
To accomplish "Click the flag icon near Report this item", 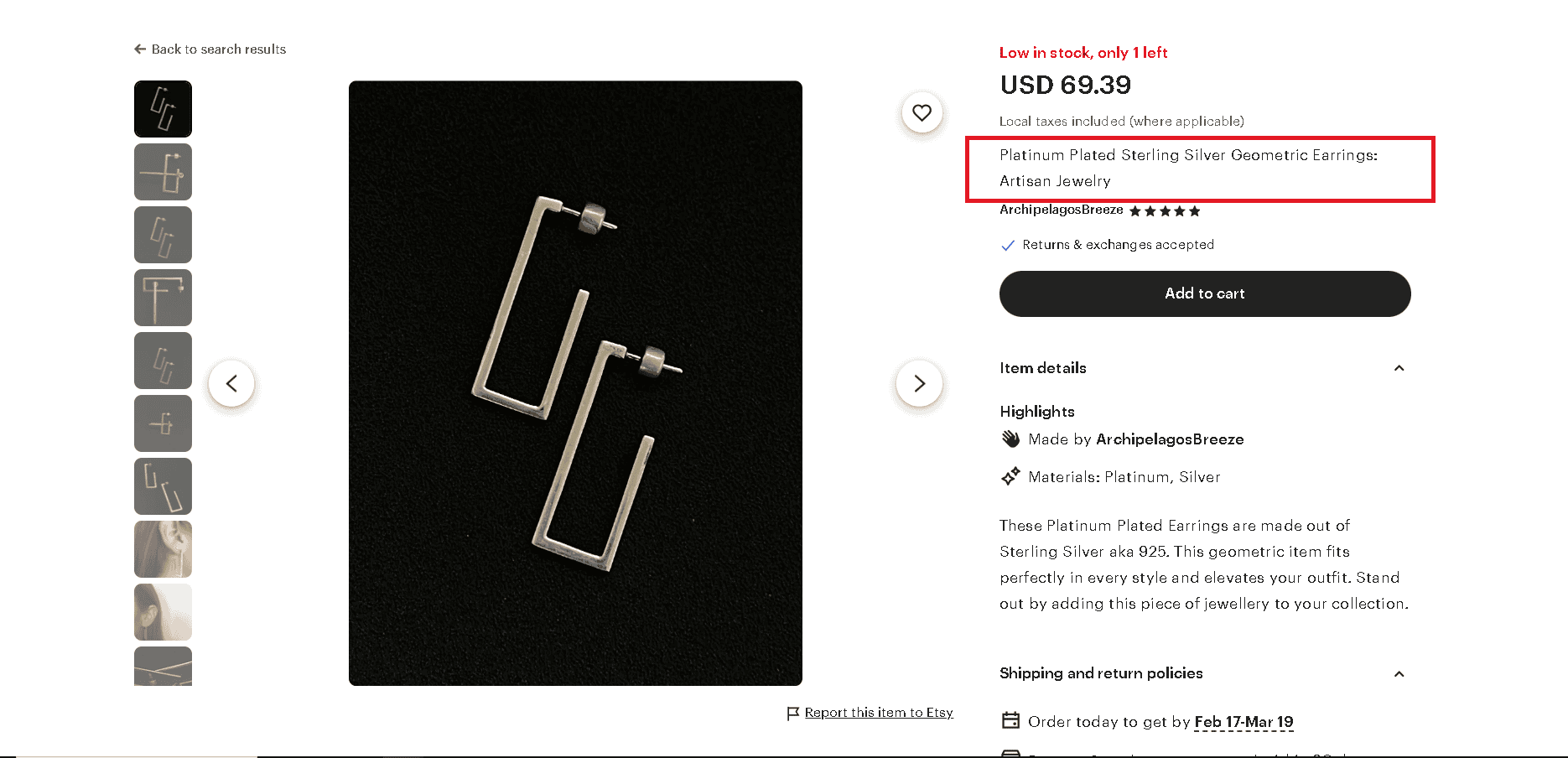I will [791, 712].
